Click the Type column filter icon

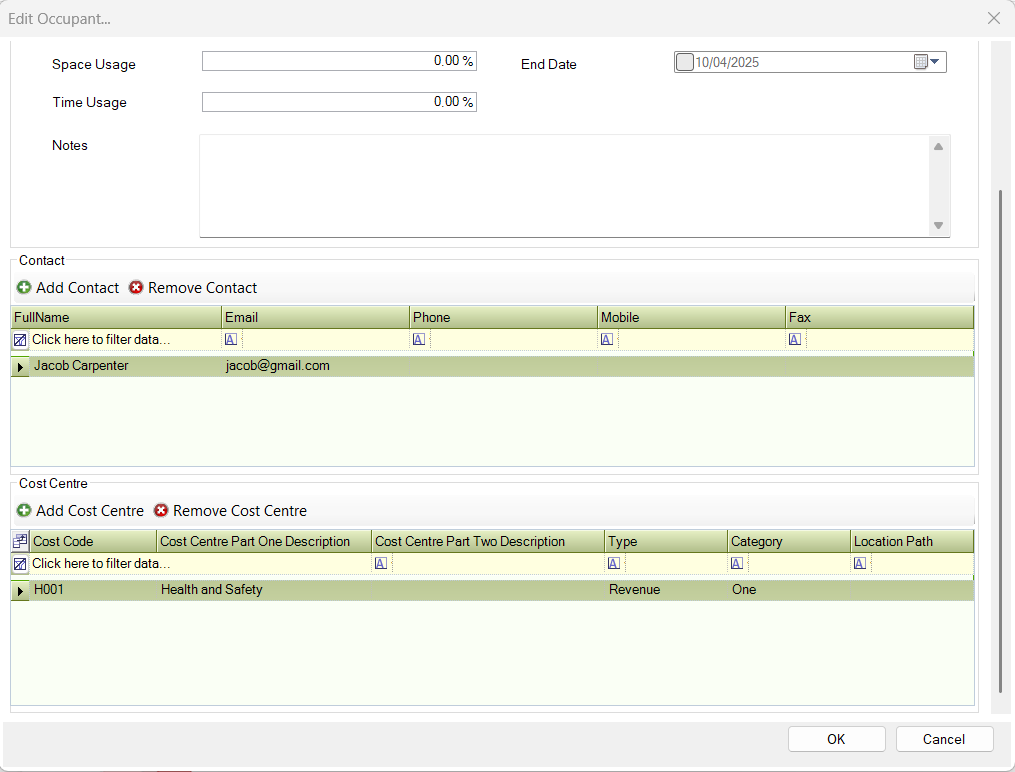pyautogui.click(x=615, y=564)
